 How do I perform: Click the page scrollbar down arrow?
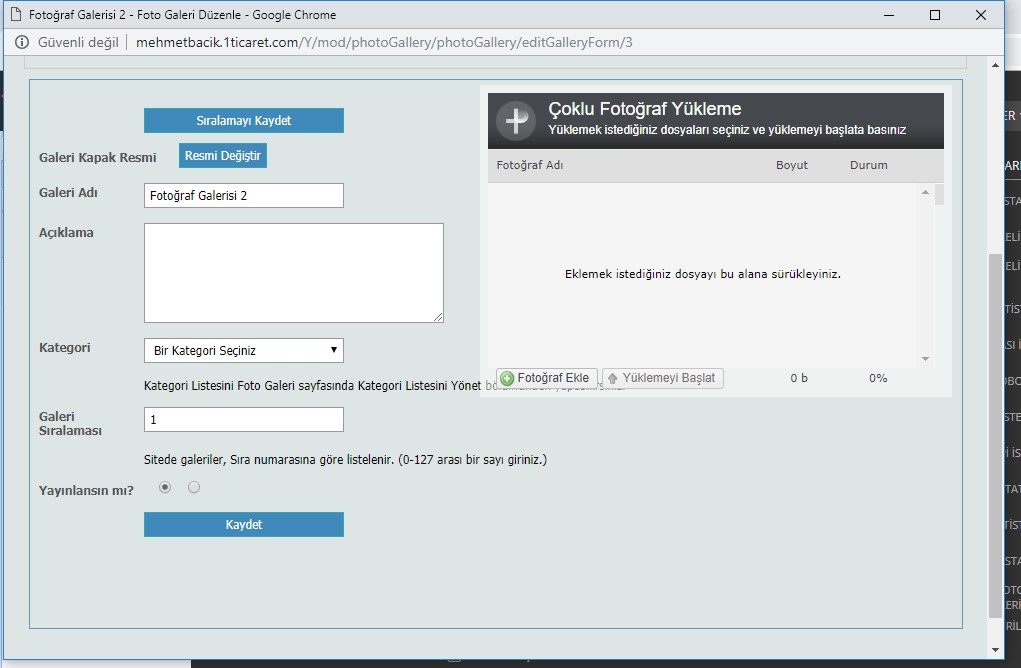[x=995, y=650]
